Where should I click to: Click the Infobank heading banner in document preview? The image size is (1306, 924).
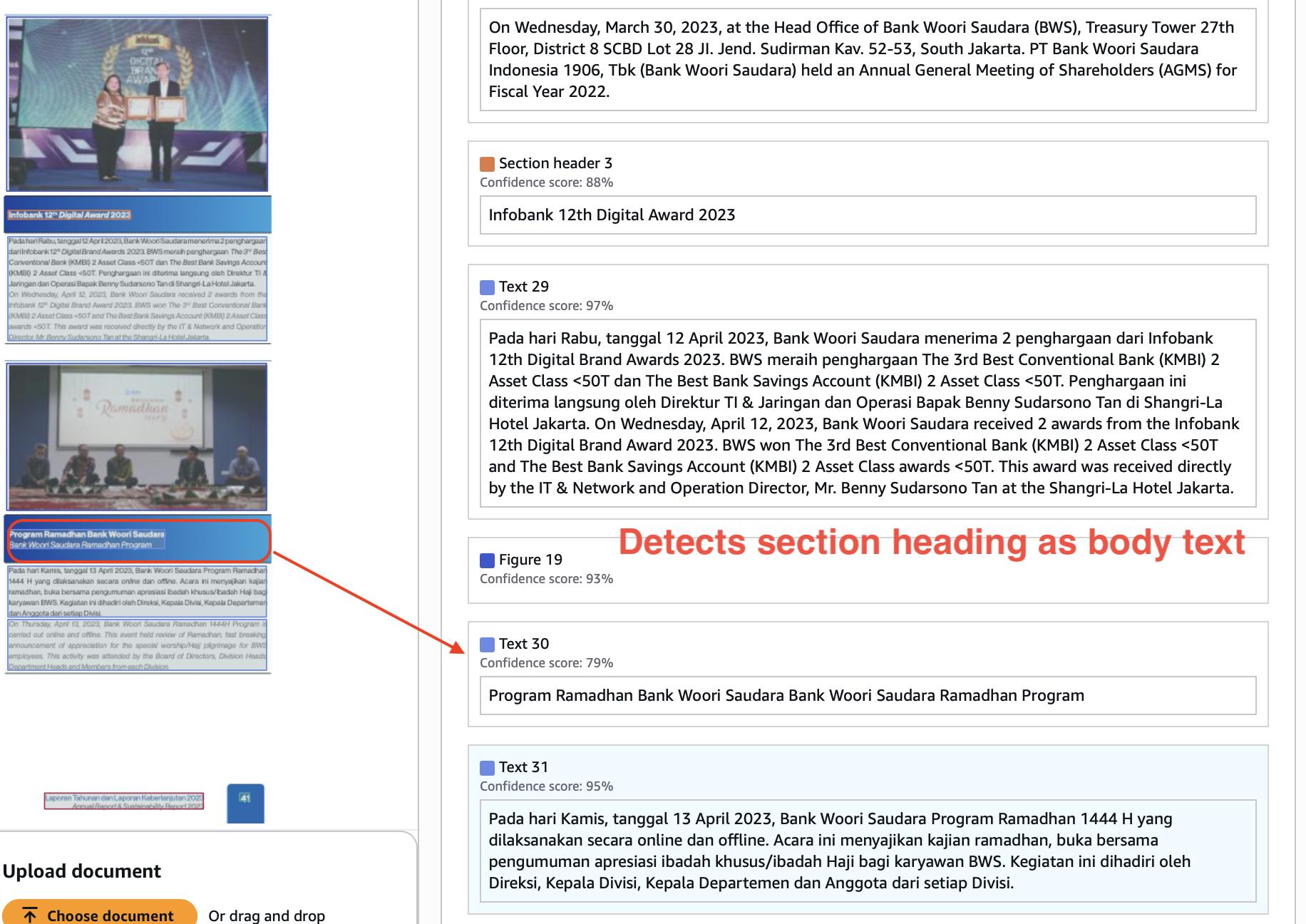tap(138, 215)
